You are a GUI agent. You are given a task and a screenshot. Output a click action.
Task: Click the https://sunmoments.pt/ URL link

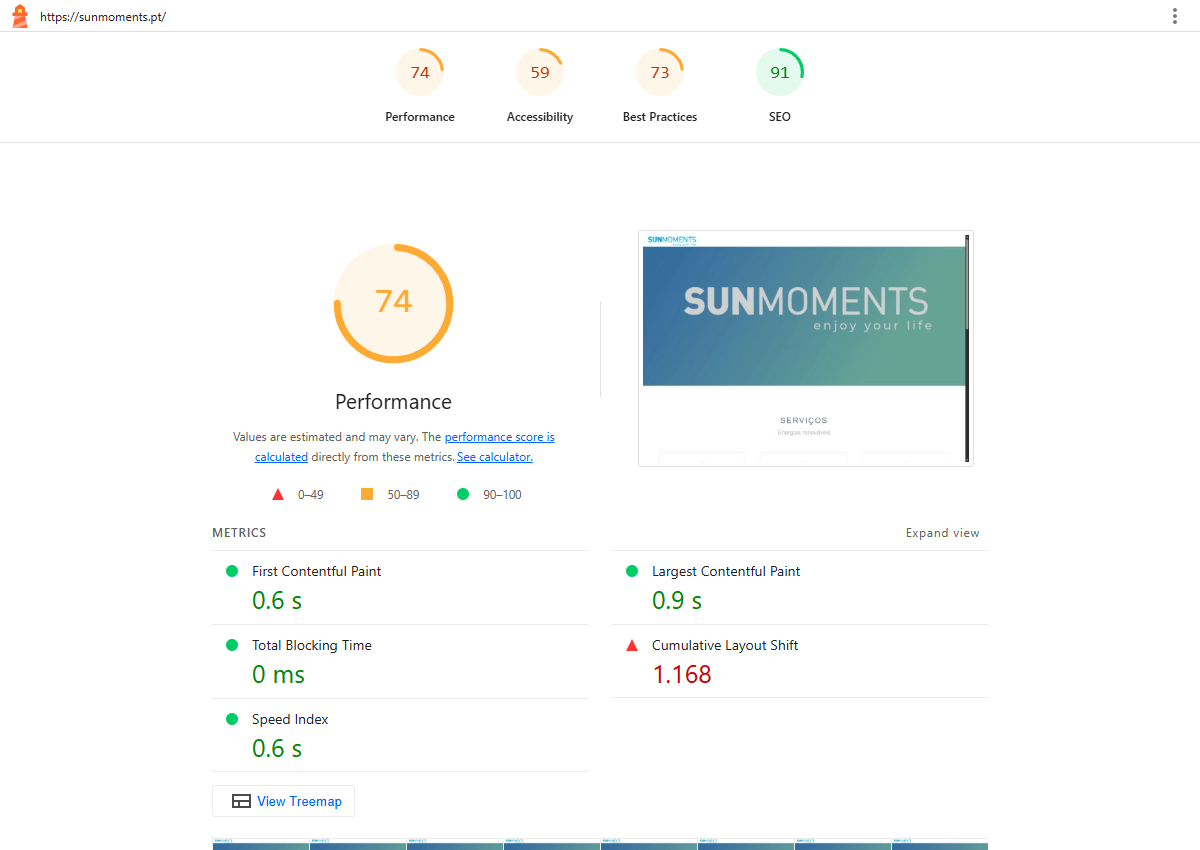coord(103,17)
